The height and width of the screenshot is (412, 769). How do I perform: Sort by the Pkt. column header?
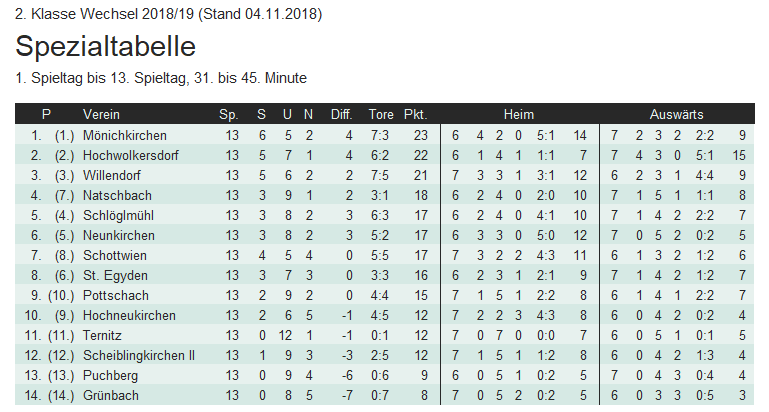(415, 114)
